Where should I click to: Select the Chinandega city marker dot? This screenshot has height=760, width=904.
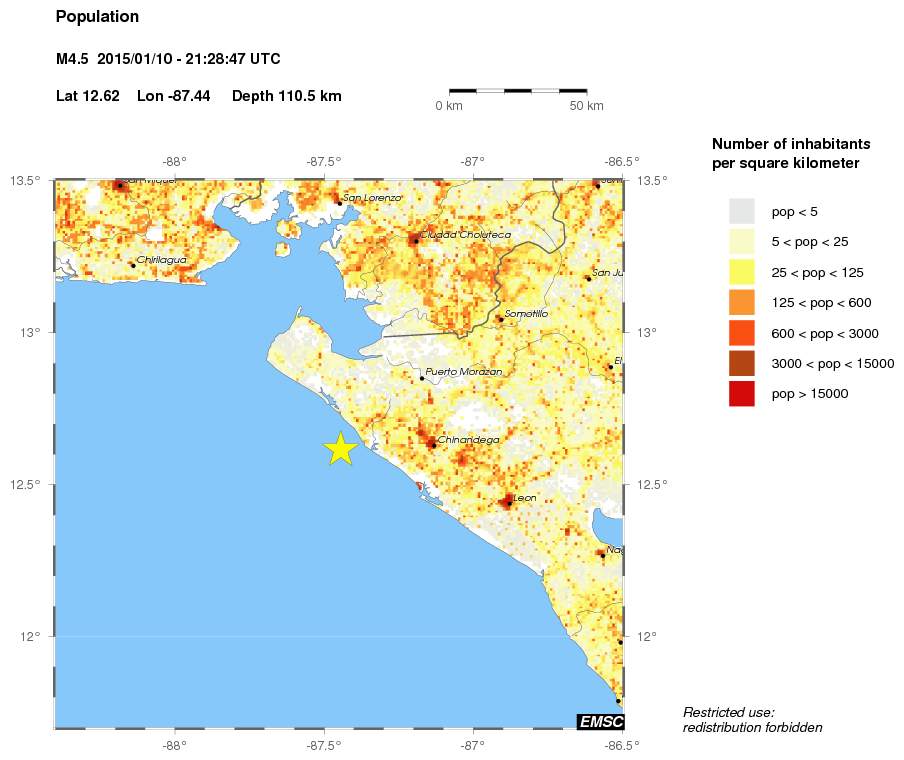coord(432,444)
